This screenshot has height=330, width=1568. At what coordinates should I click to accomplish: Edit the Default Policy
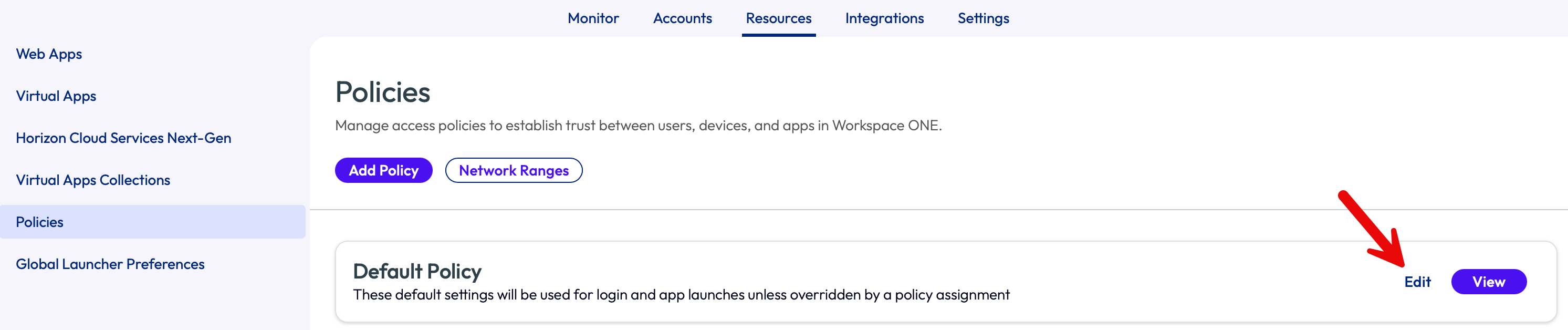coord(1417,282)
